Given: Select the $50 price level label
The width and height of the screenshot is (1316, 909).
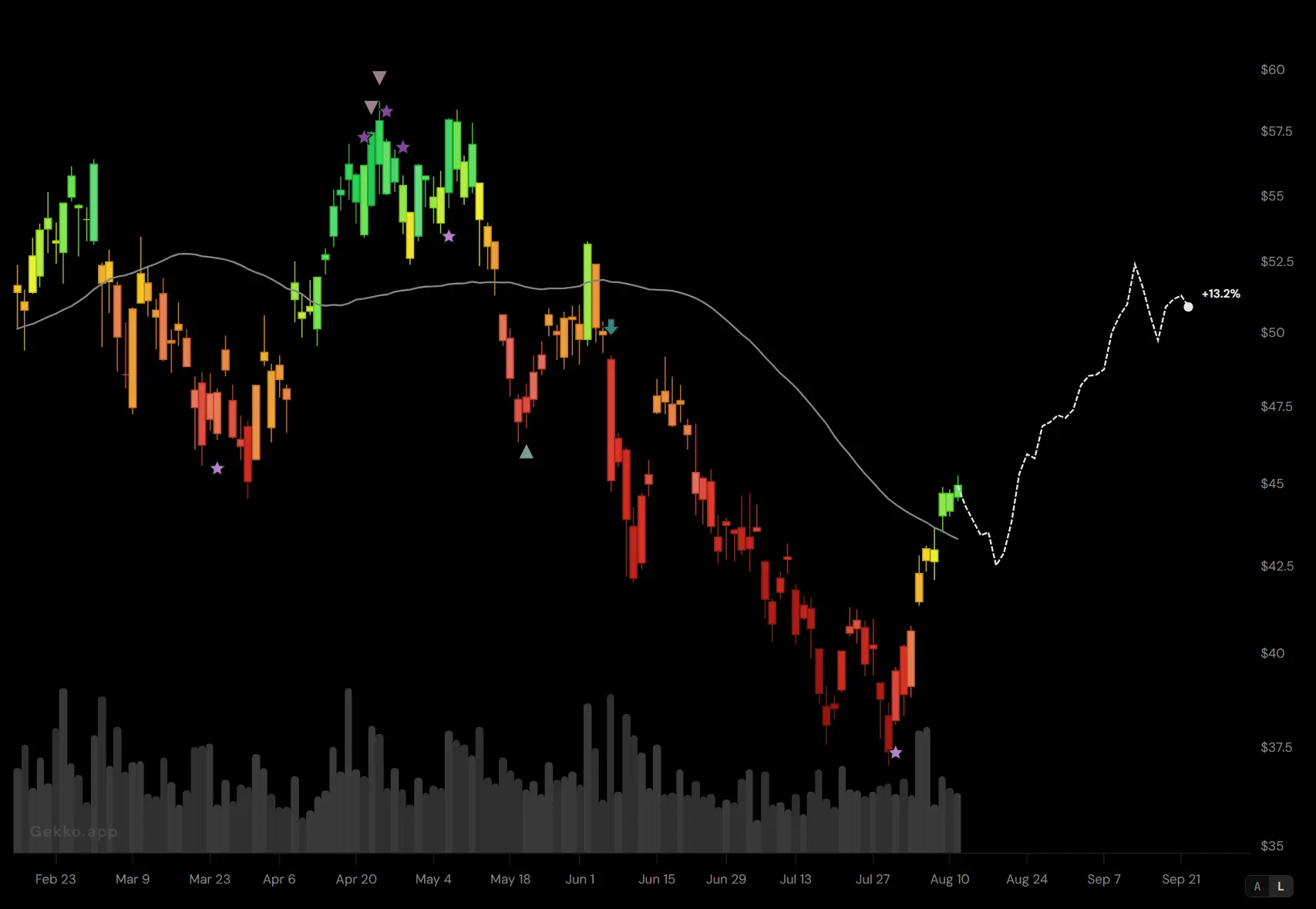Looking at the screenshot, I should click(x=1273, y=332).
